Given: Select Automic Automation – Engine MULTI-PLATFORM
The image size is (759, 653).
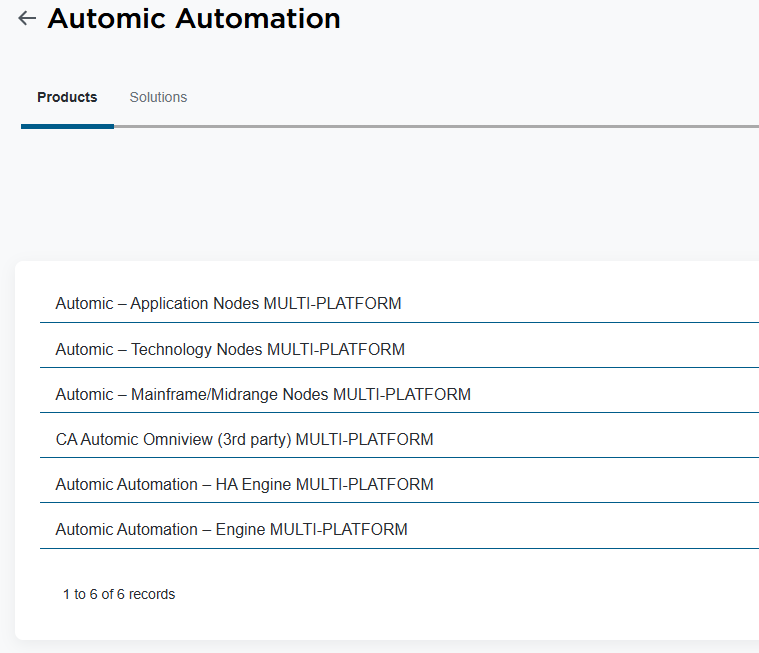Looking at the screenshot, I should click(231, 530).
